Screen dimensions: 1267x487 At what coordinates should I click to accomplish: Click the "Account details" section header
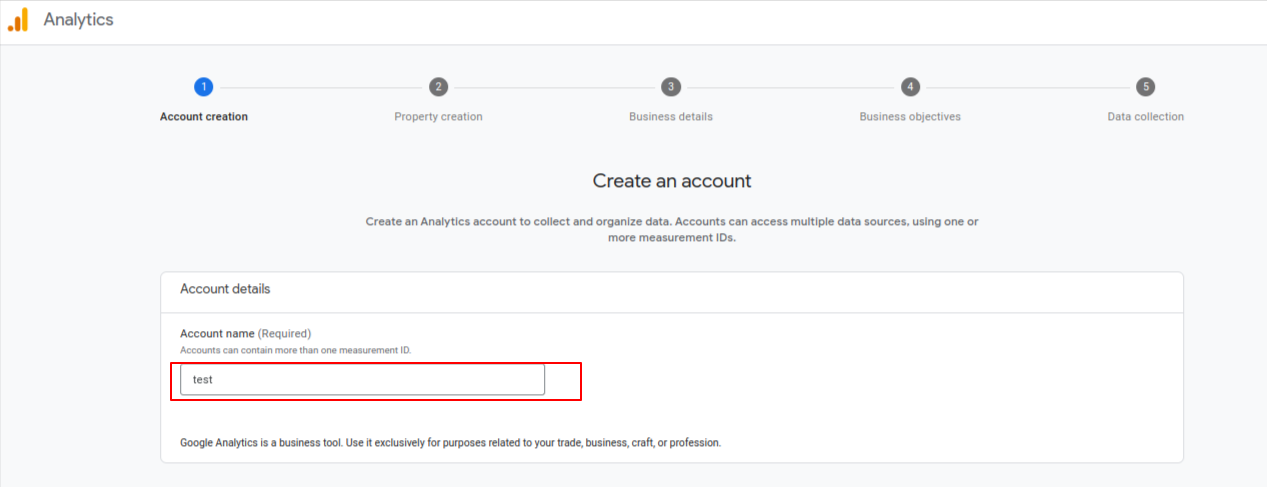[x=225, y=289]
